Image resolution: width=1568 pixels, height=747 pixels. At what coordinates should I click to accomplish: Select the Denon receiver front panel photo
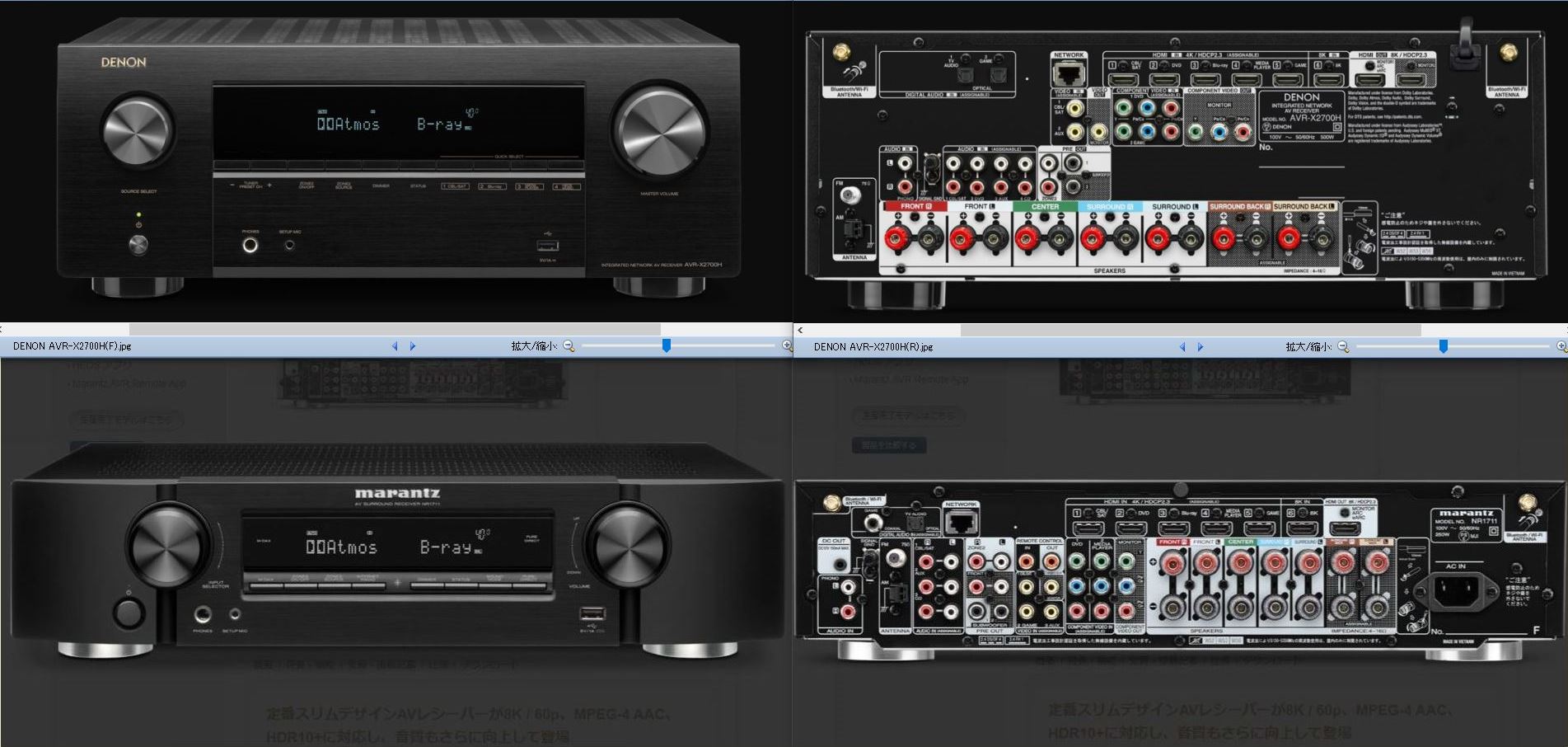399,157
